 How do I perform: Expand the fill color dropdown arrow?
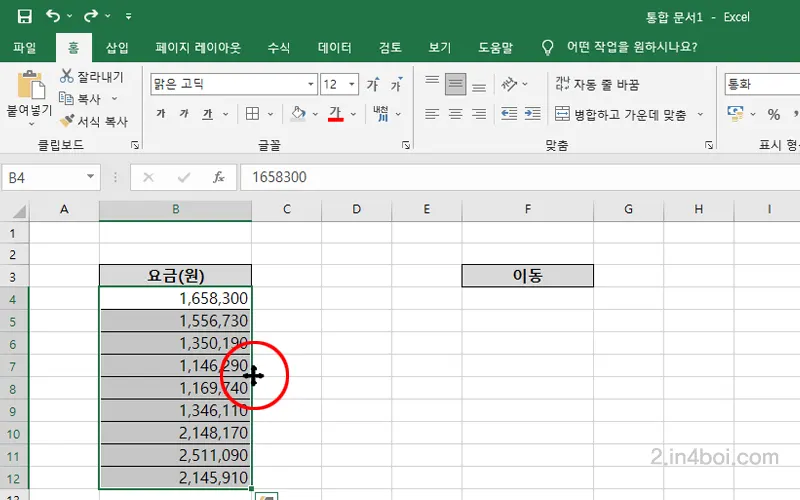(x=315, y=114)
